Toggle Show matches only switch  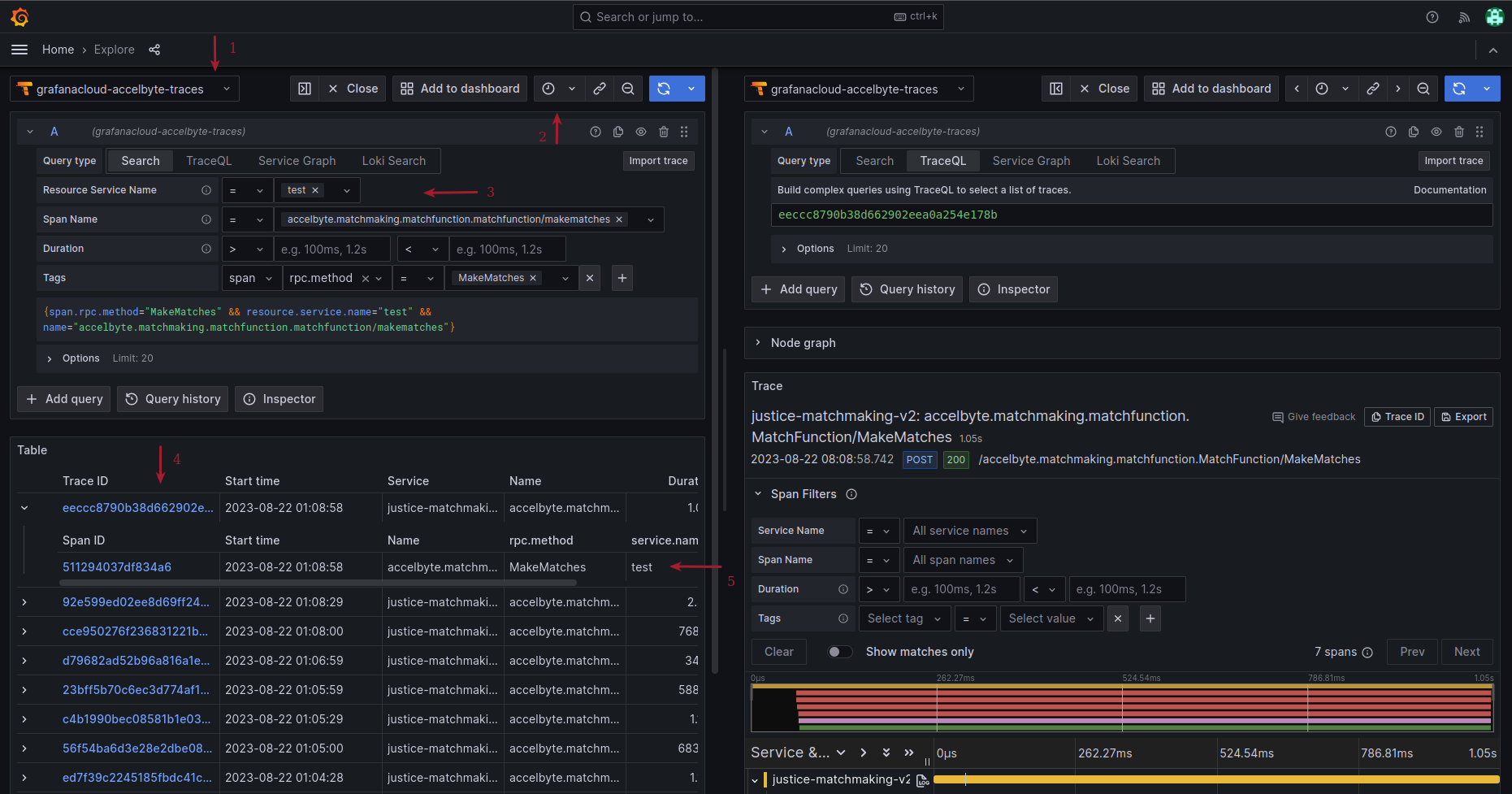tap(840, 652)
